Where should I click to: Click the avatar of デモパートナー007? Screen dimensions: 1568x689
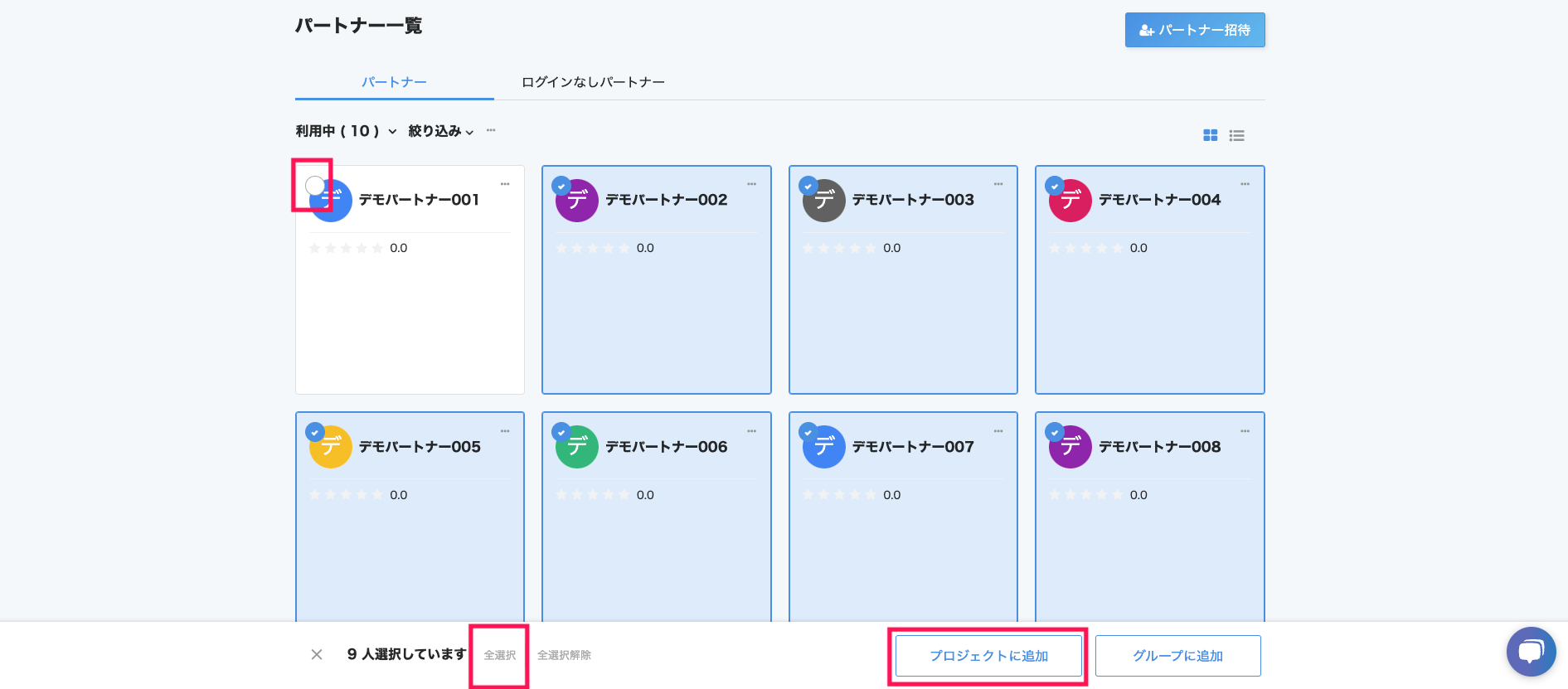click(x=824, y=447)
